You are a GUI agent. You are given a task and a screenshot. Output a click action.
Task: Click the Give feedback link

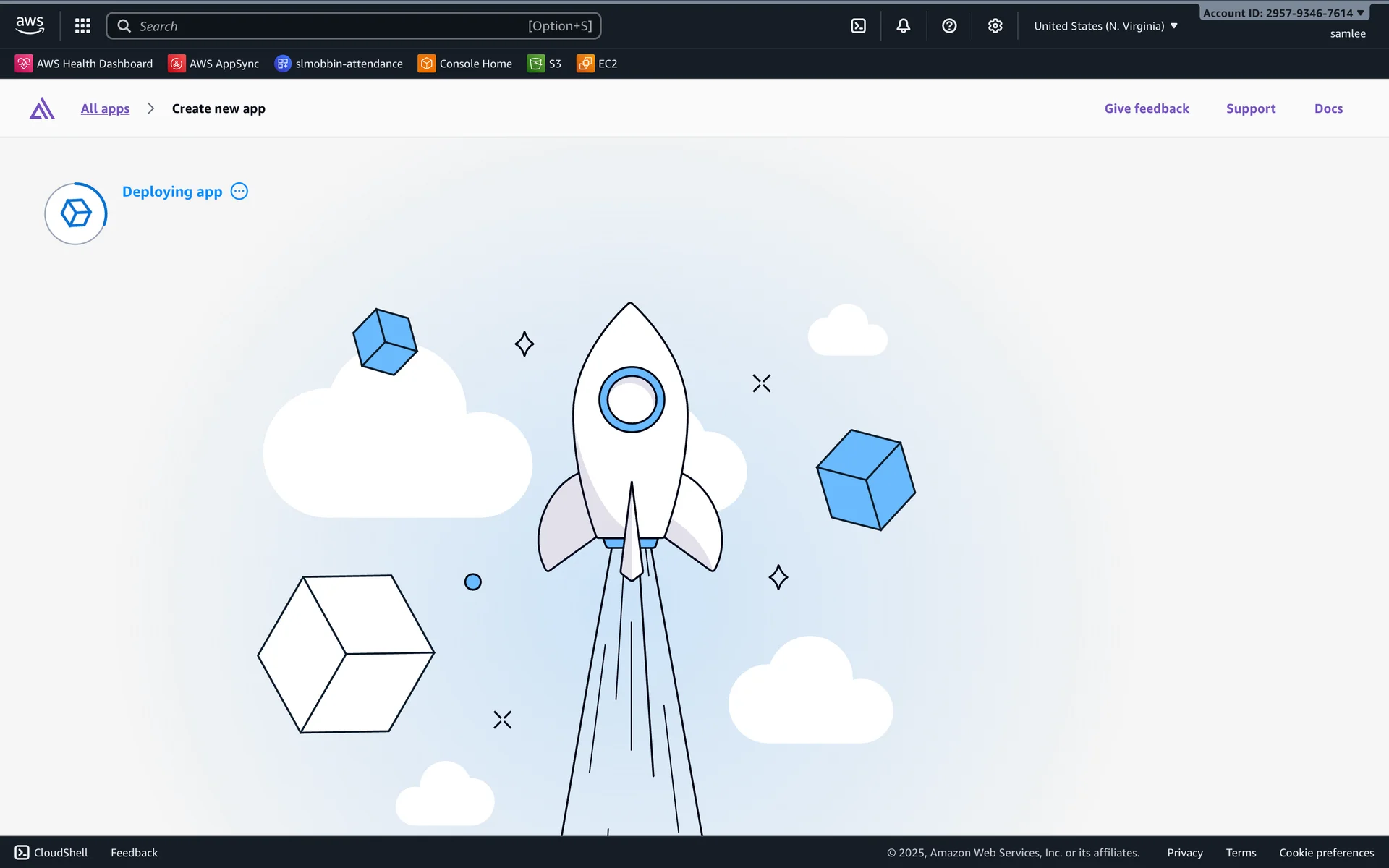coord(1147,109)
